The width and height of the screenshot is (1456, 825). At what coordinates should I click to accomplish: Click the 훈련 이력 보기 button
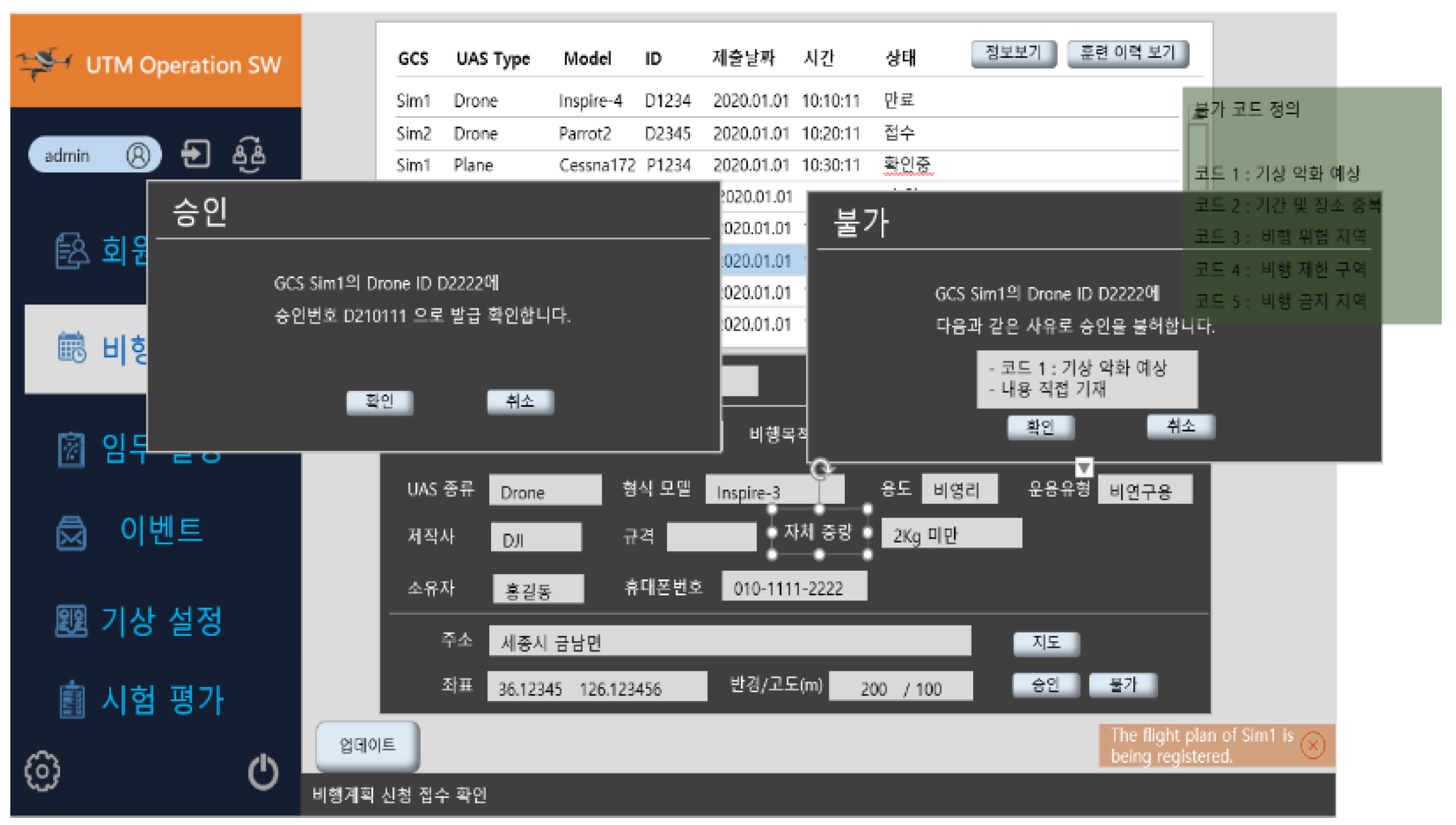click(1128, 54)
